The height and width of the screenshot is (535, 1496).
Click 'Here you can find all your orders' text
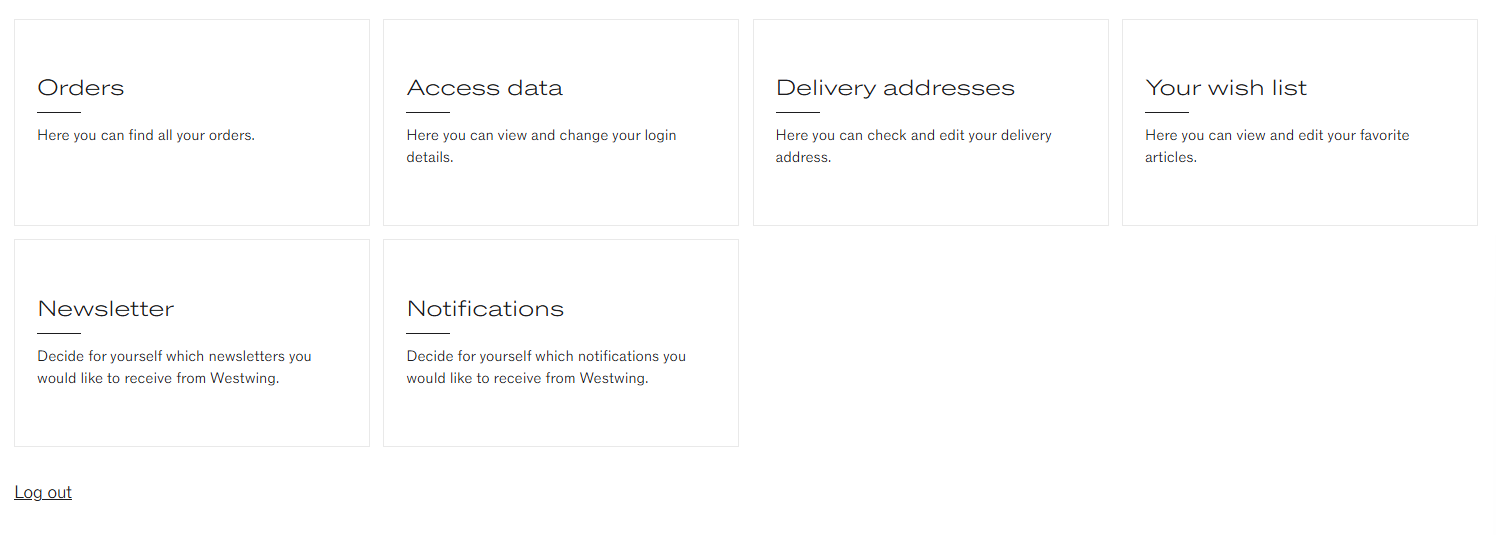click(x=146, y=135)
